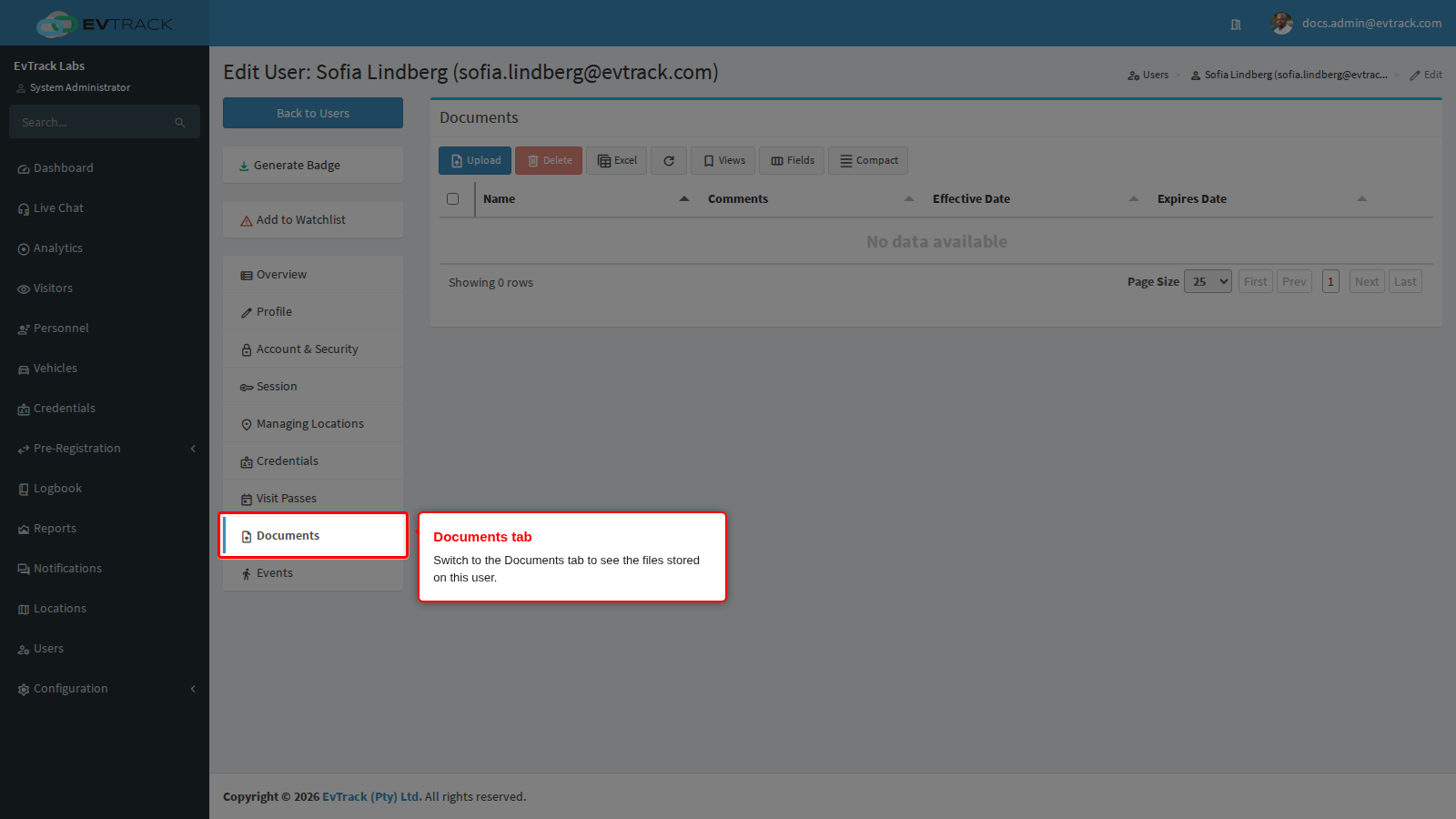Click the EvTrack logo
The image size is (1456, 819).
[x=105, y=24]
